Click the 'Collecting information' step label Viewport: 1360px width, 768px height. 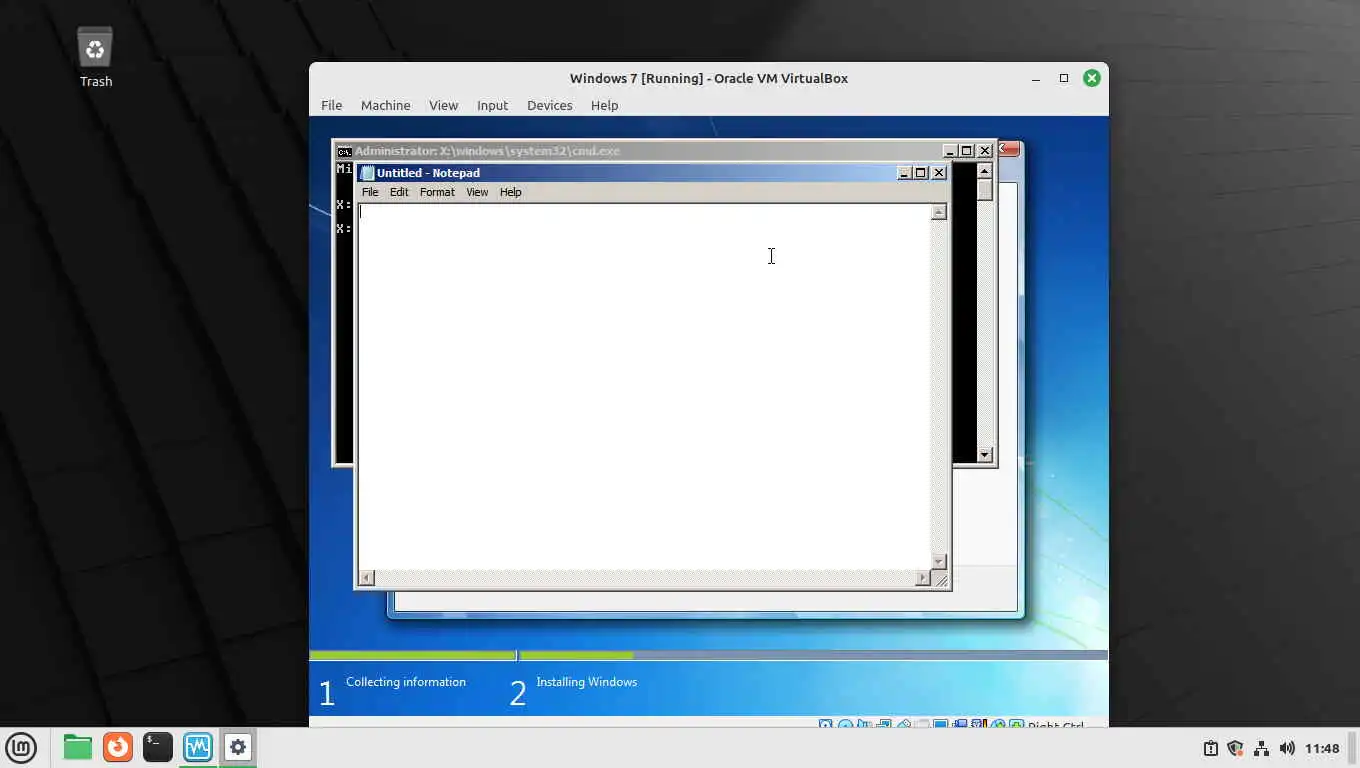(406, 682)
